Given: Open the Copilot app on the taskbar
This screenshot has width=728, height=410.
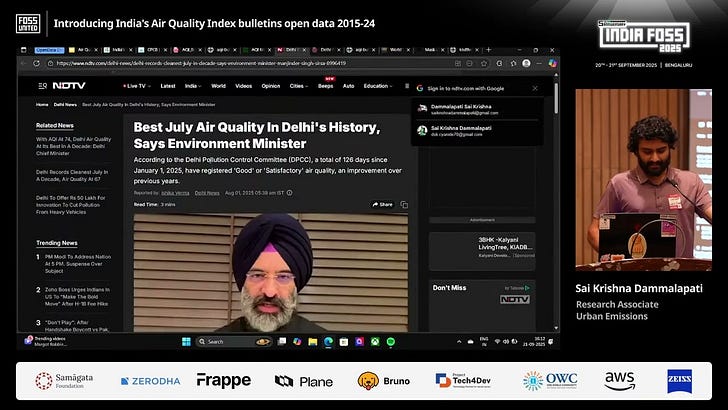Looking at the screenshot, I should [297, 342].
